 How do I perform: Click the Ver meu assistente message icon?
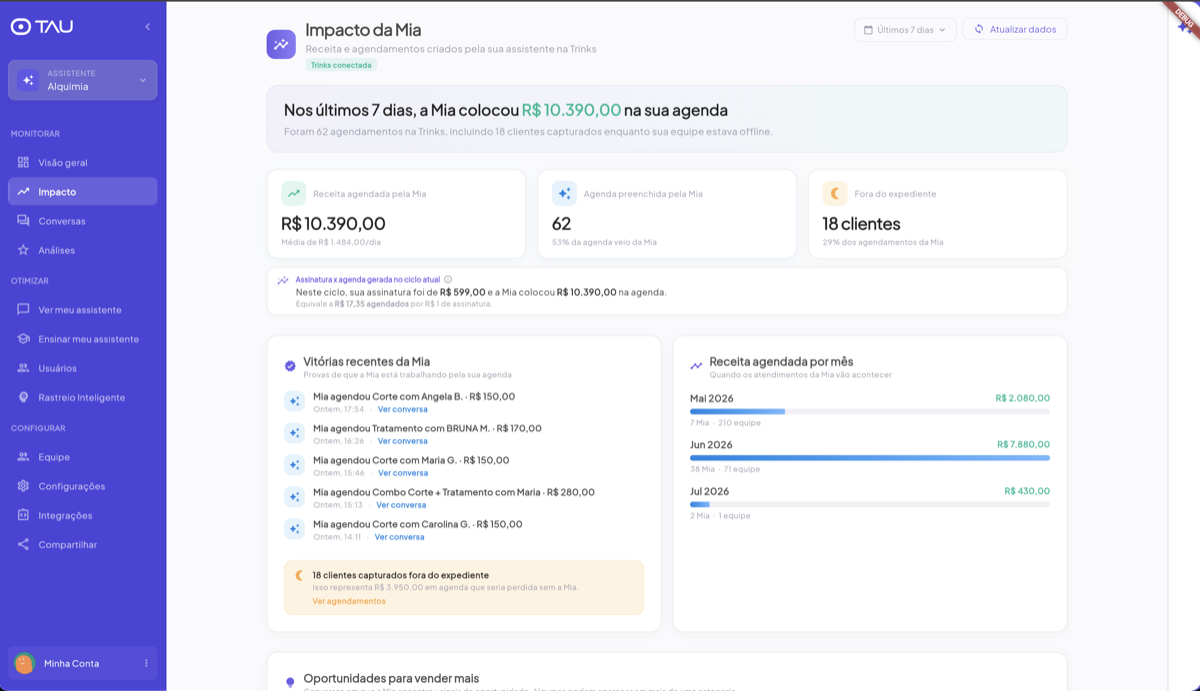[x=23, y=310]
